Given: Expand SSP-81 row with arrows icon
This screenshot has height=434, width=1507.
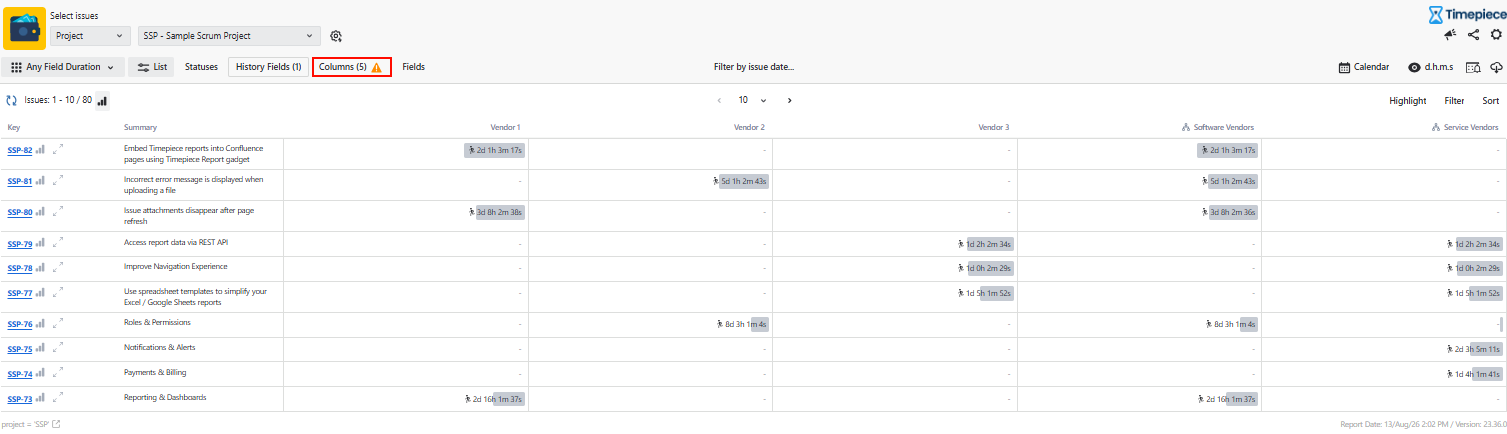Looking at the screenshot, I should tap(58, 181).
